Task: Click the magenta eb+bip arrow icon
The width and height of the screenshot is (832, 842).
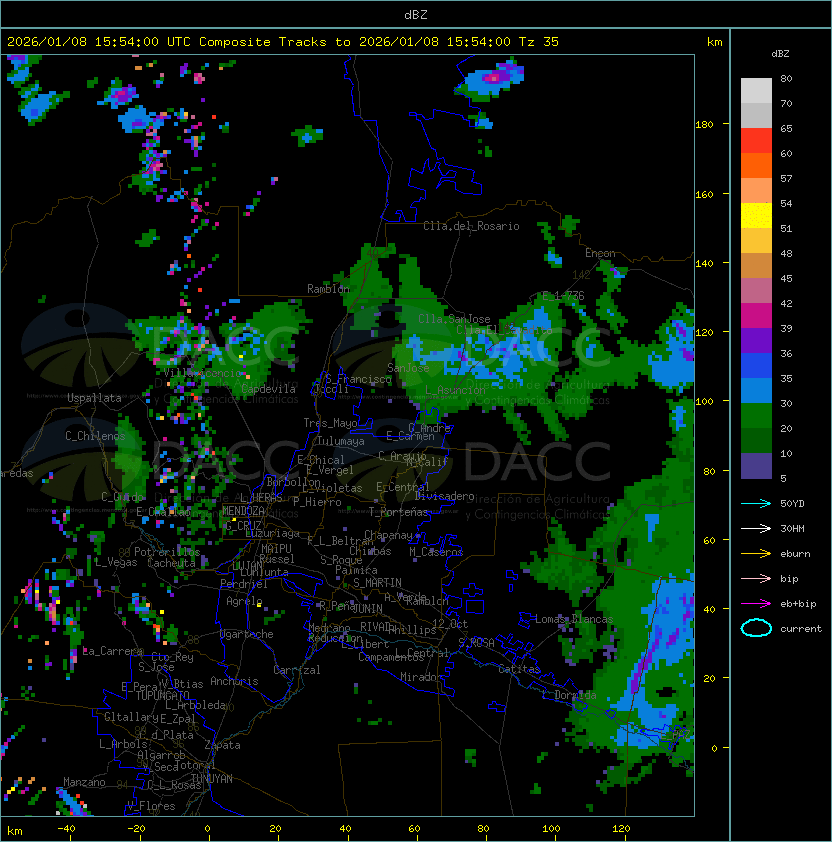Action: click(756, 603)
